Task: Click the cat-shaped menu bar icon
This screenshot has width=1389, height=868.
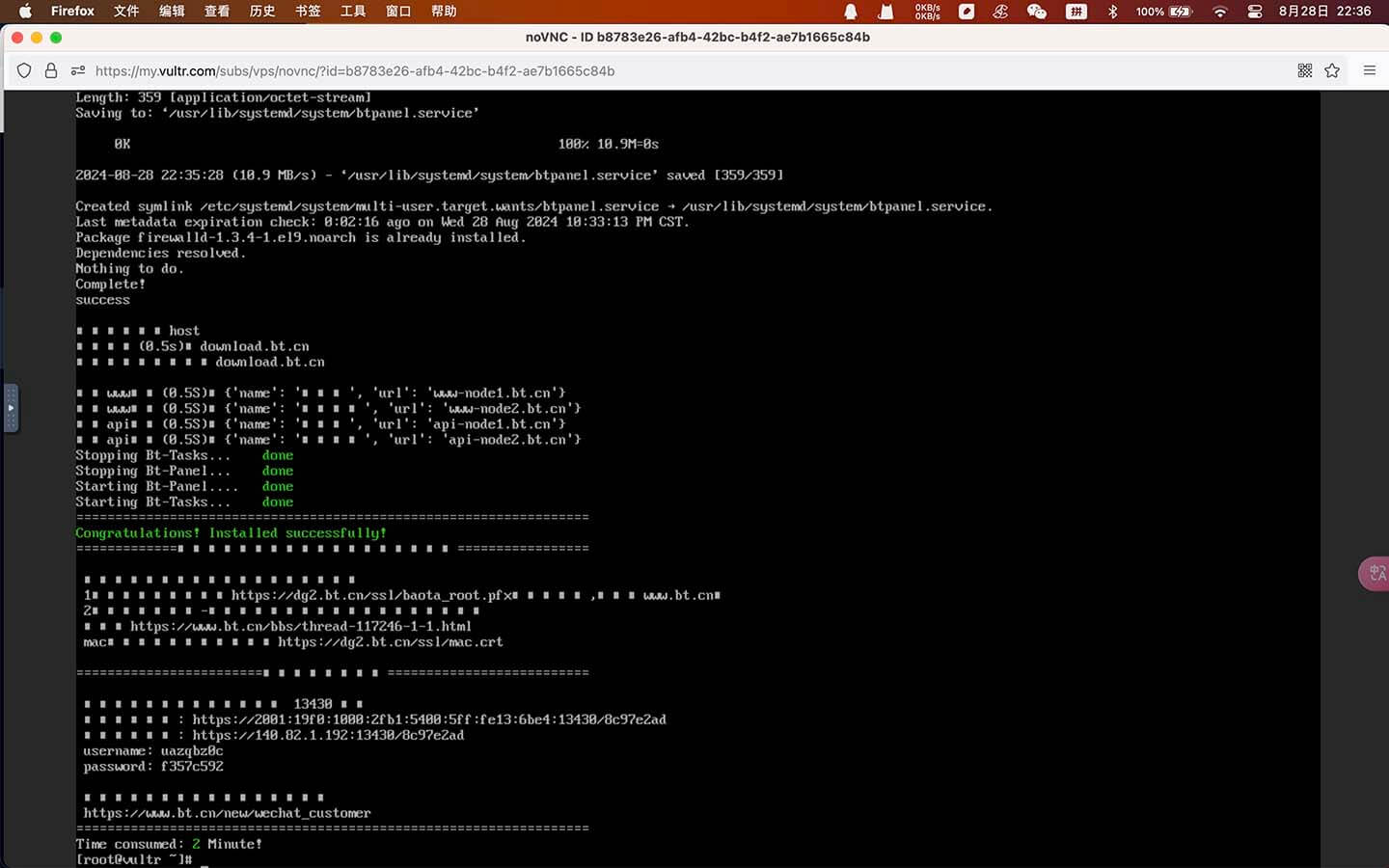Action: pyautogui.click(x=885, y=12)
